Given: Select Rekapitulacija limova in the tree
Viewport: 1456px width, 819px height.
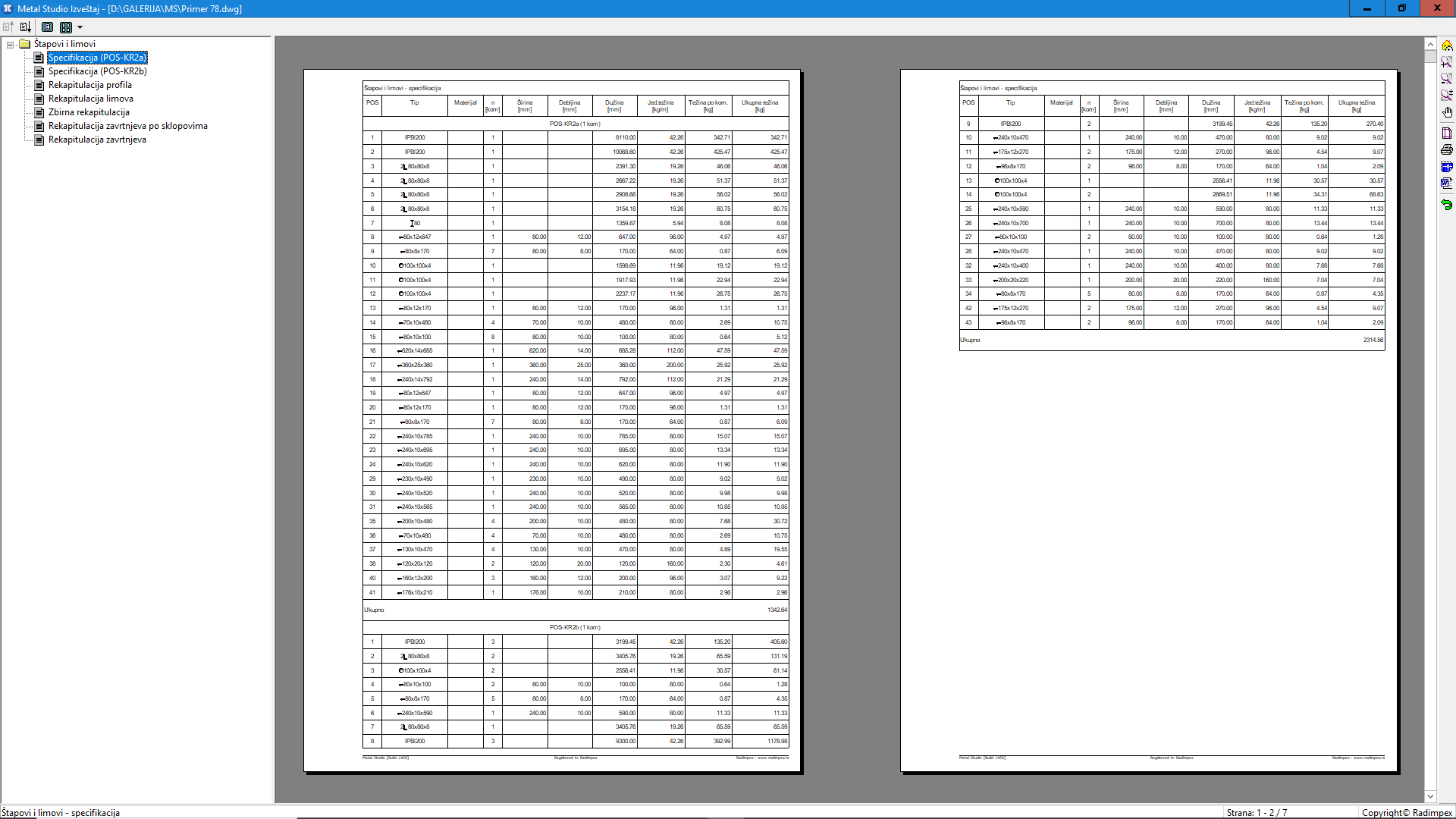Looking at the screenshot, I should (90, 99).
